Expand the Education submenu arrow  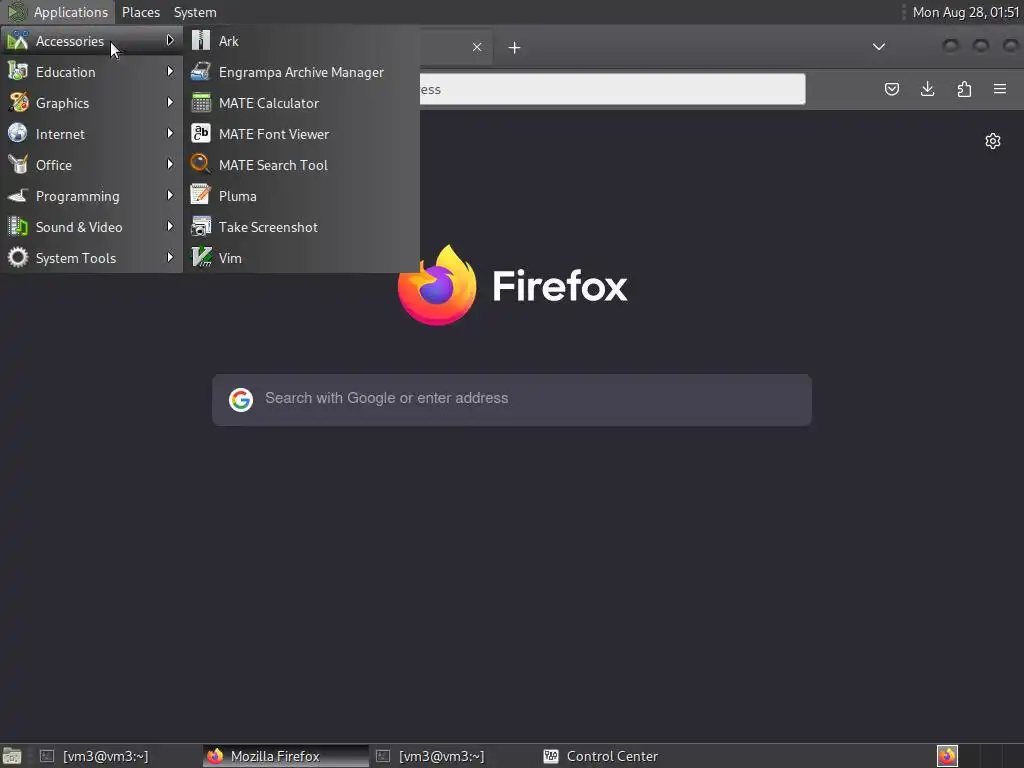(170, 71)
